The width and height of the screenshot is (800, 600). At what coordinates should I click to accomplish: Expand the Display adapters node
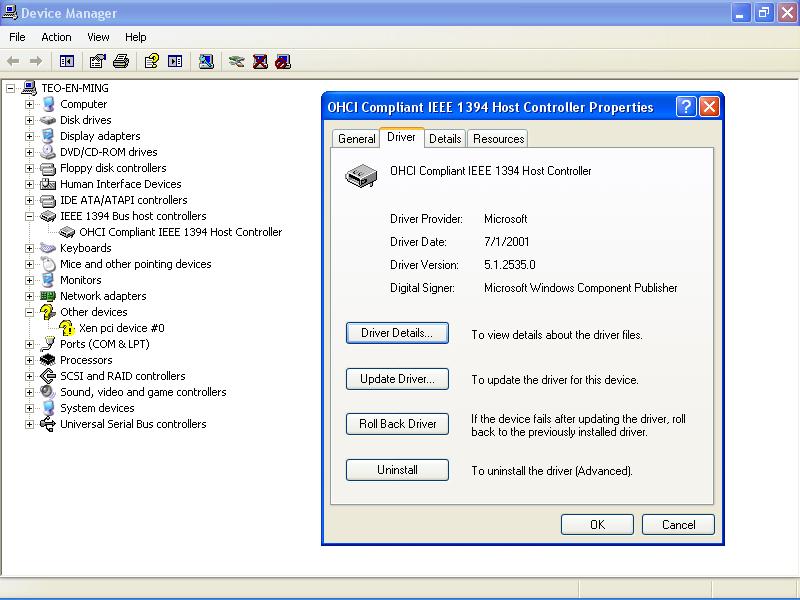click(x=30, y=136)
